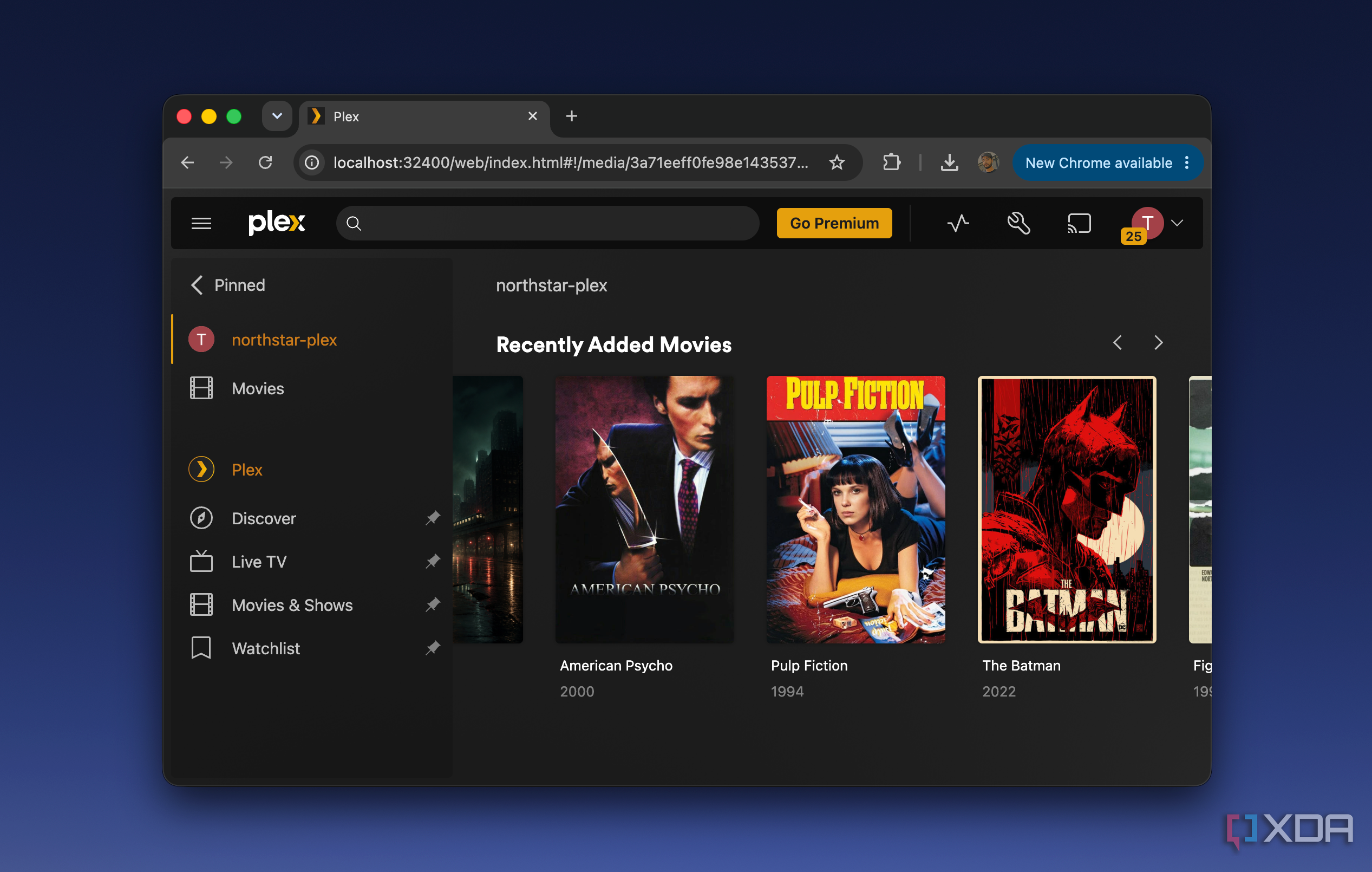Select the Plex browser tab

(424, 117)
